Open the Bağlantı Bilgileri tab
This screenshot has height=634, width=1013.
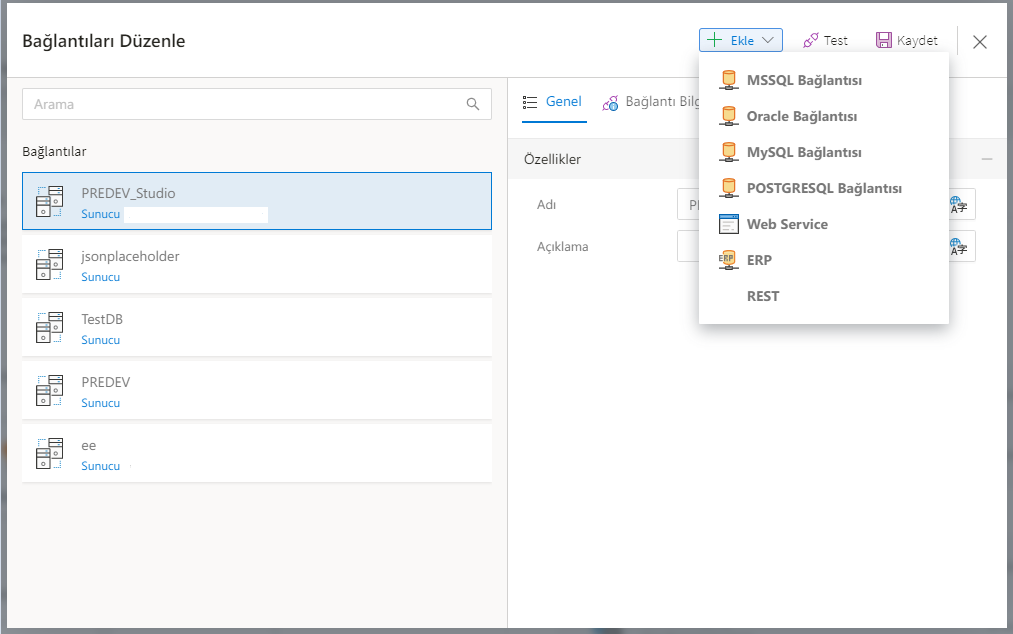650,102
